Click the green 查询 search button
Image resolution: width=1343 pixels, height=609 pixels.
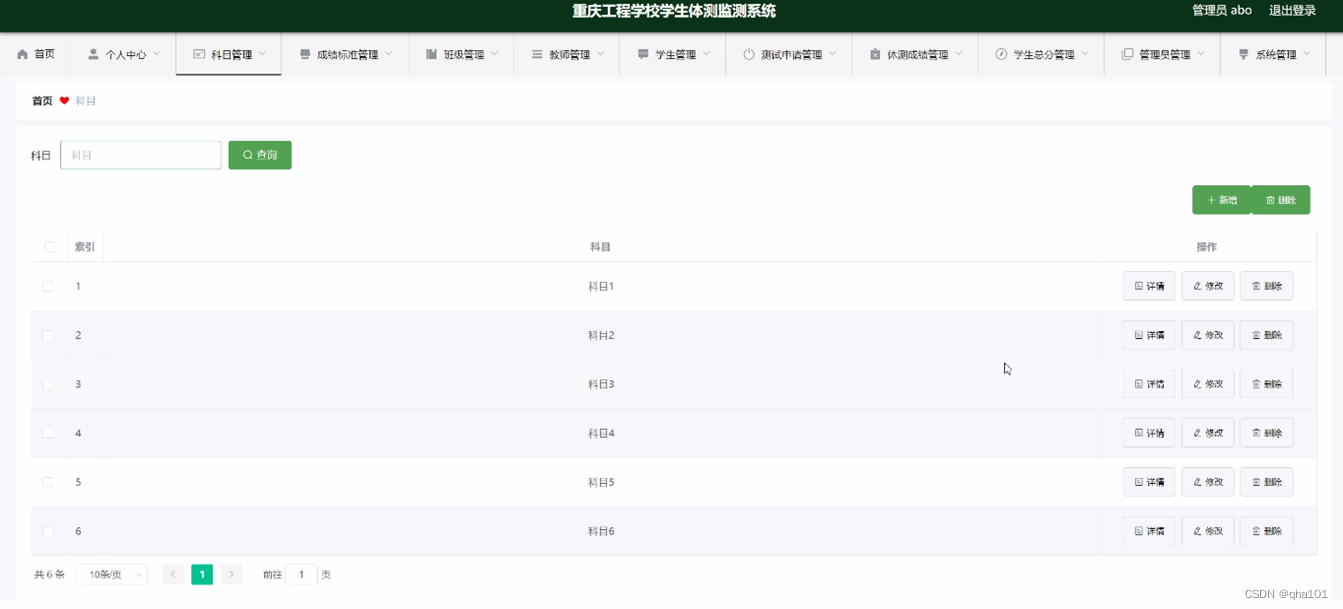pos(260,155)
